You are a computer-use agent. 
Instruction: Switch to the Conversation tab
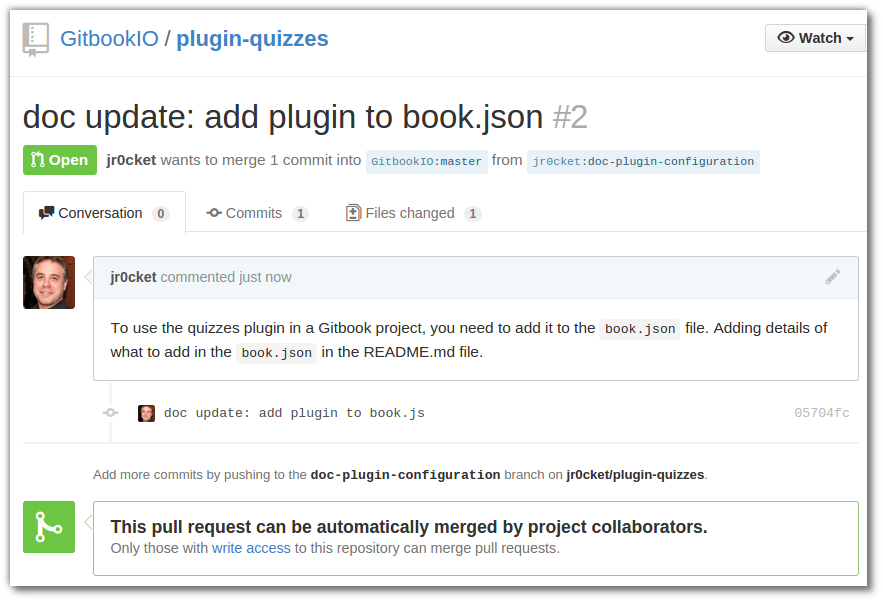(104, 213)
